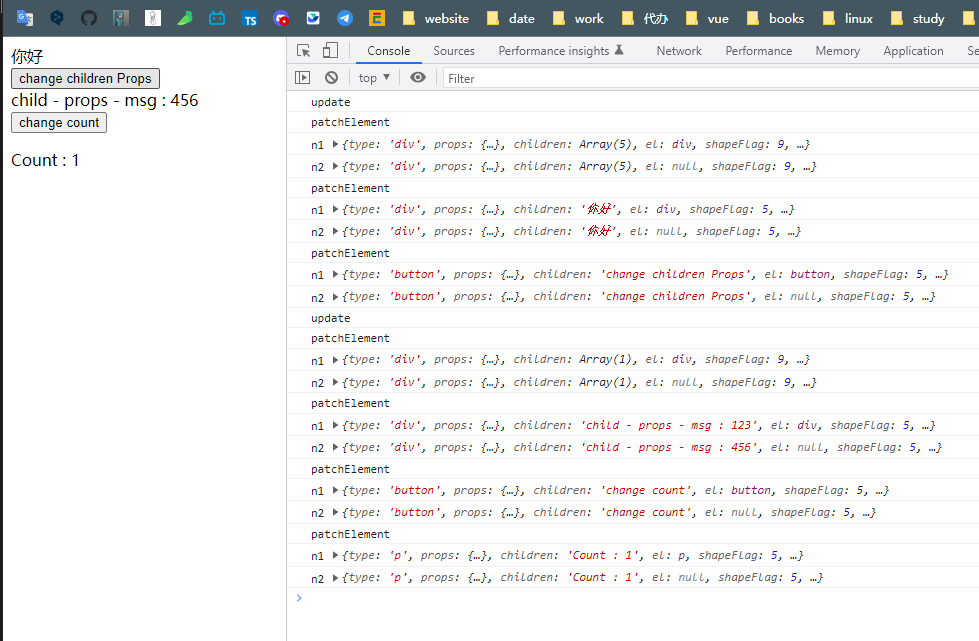The width and height of the screenshot is (979, 641).
Task: Open the purple cloud with red dot bookmark
Action: click(x=281, y=18)
